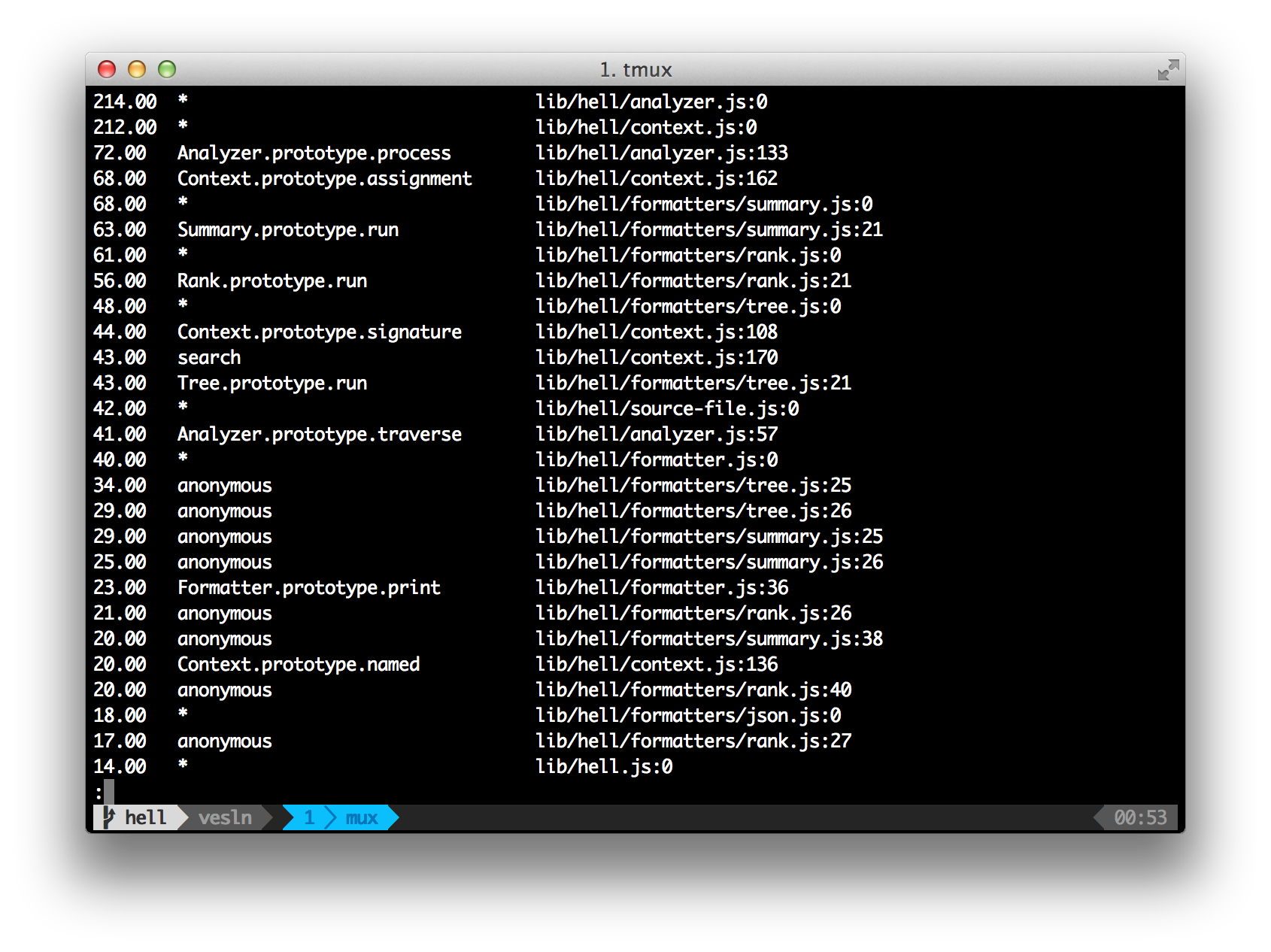Click the fullscreen arrows icon in title bar
This screenshot has height=952, width=1271.
click(x=1168, y=70)
